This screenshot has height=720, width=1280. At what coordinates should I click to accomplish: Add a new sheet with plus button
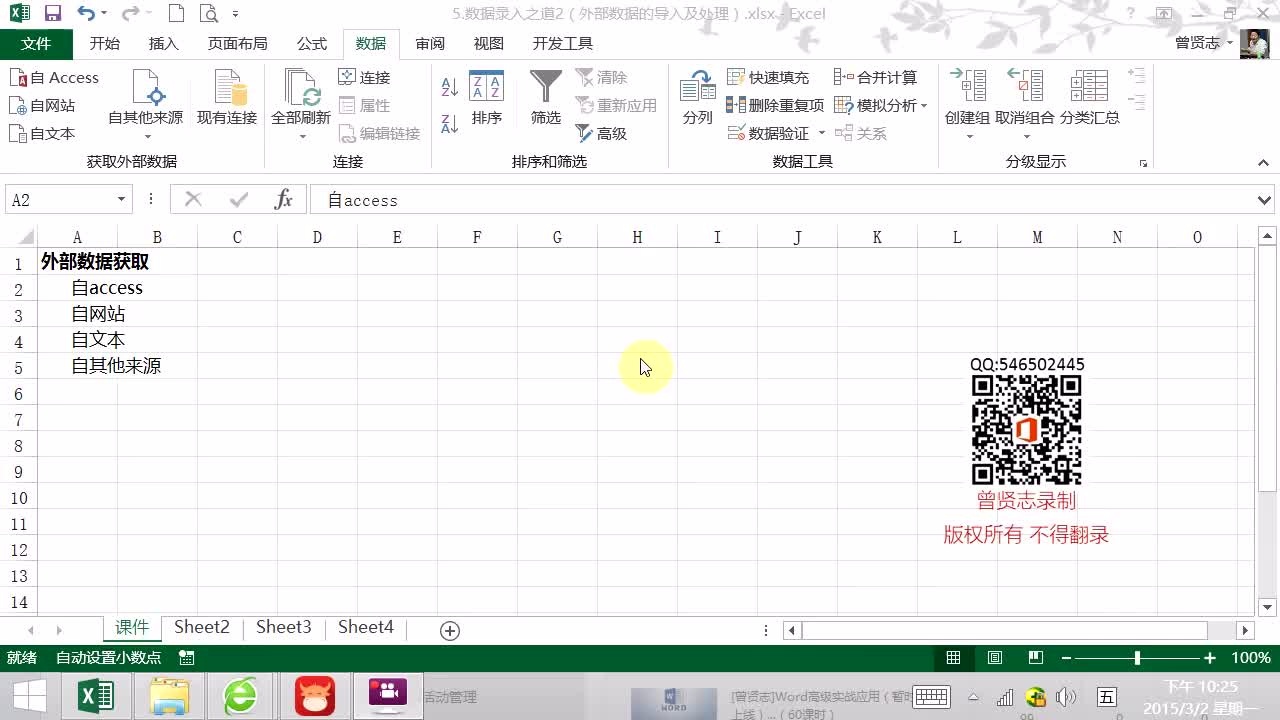(450, 630)
